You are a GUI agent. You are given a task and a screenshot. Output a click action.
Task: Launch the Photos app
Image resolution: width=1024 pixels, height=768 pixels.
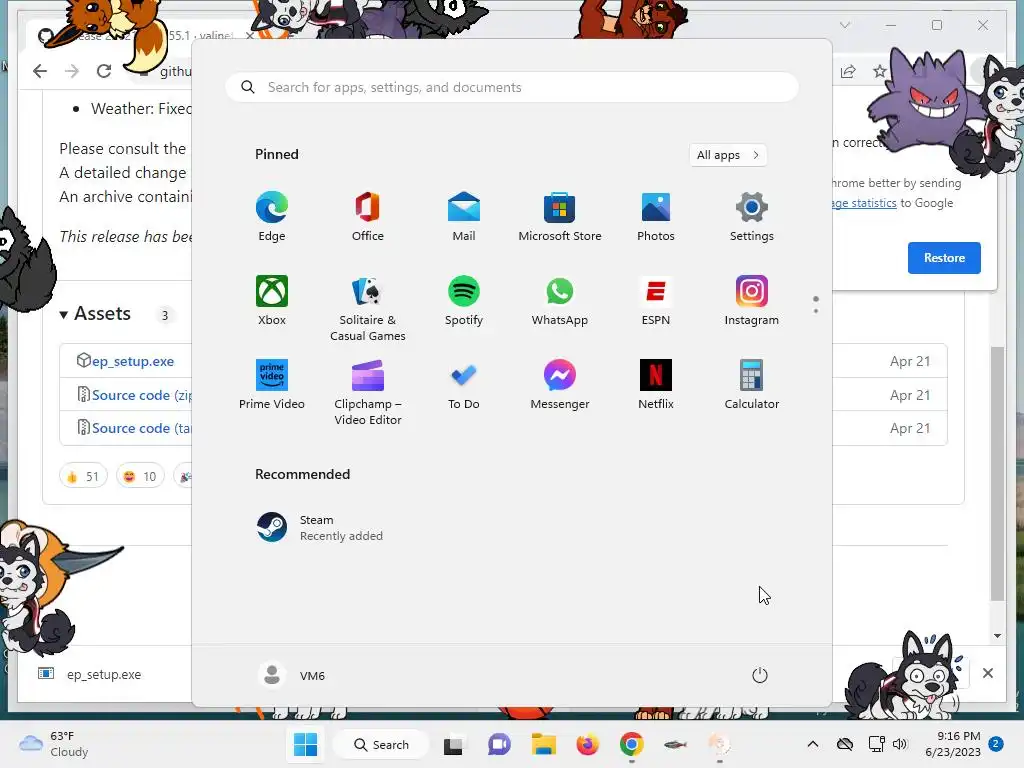point(656,217)
